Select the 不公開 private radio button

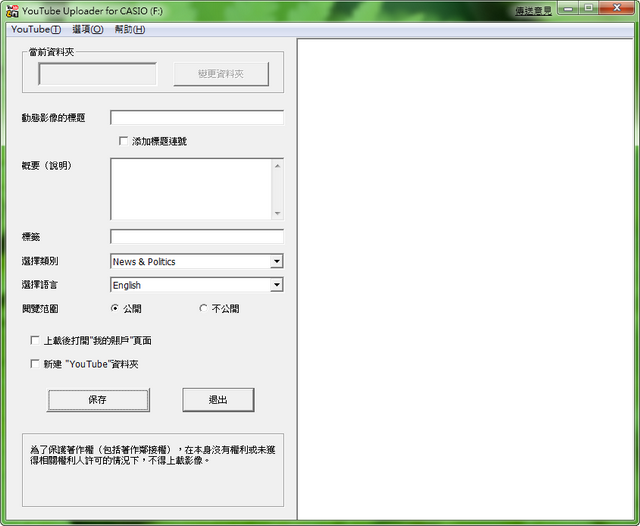point(203,308)
